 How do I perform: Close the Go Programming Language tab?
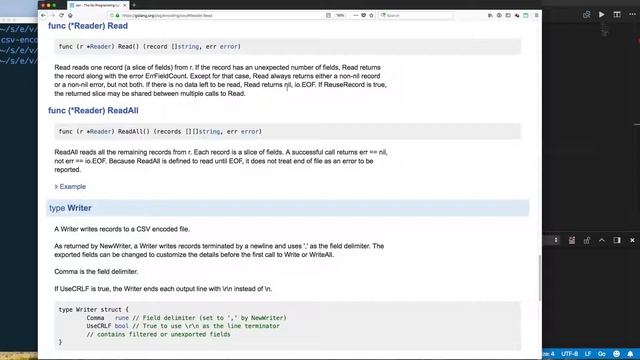click(x=125, y=5)
